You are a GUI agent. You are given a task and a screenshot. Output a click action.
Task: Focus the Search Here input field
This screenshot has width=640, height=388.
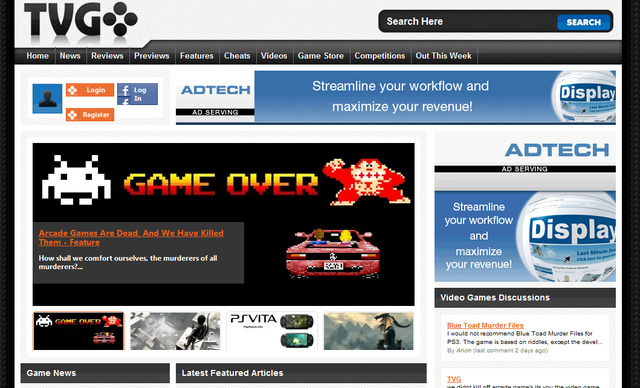click(469, 22)
